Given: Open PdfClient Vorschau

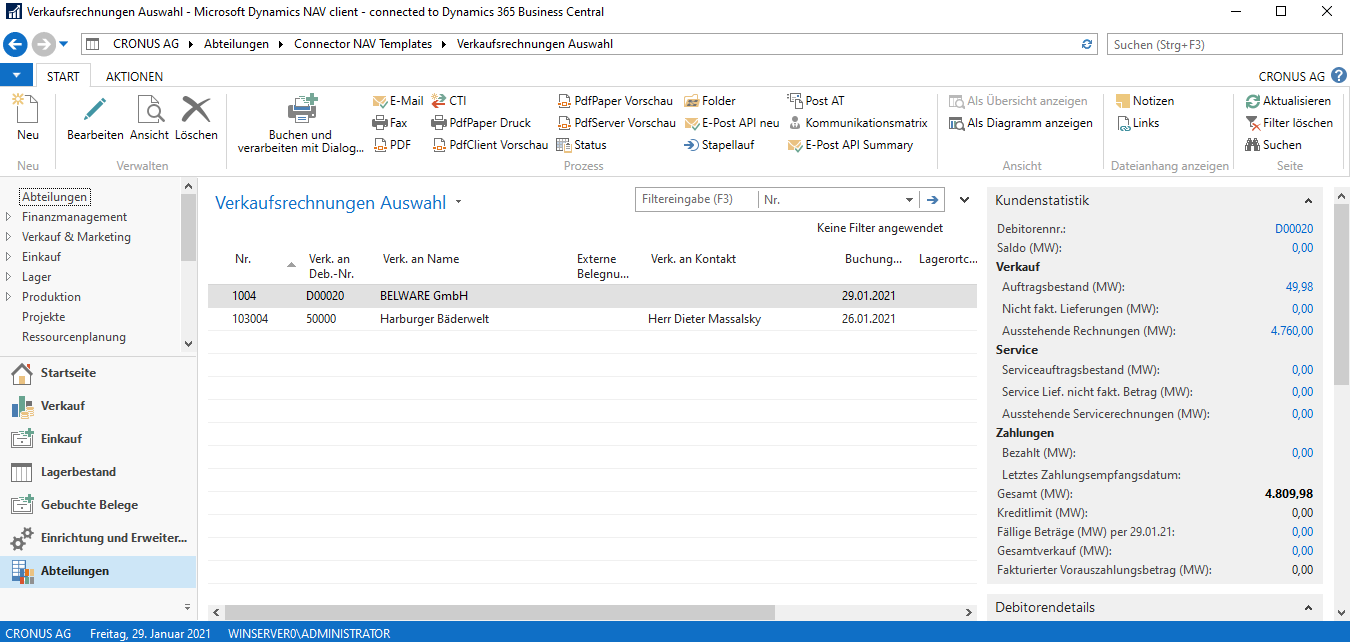Looking at the screenshot, I should coord(490,145).
